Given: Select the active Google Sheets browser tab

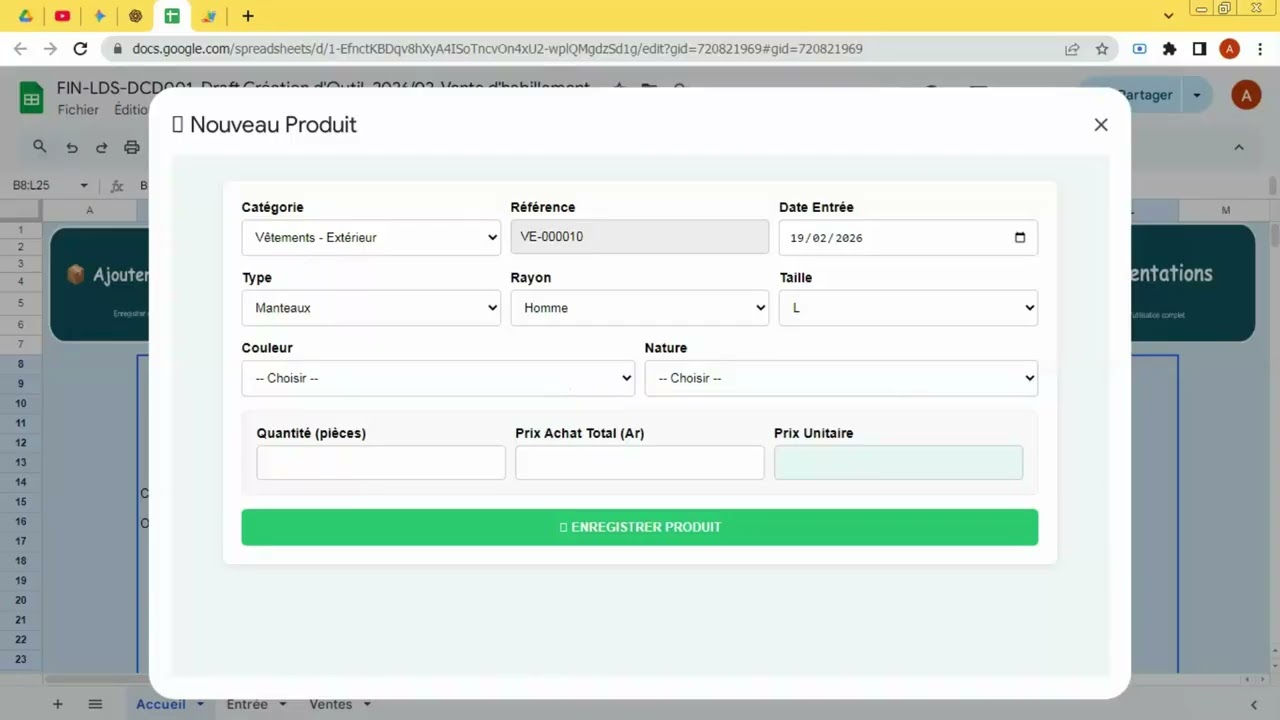Looking at the screenshot, I should [x=172, y=16].
